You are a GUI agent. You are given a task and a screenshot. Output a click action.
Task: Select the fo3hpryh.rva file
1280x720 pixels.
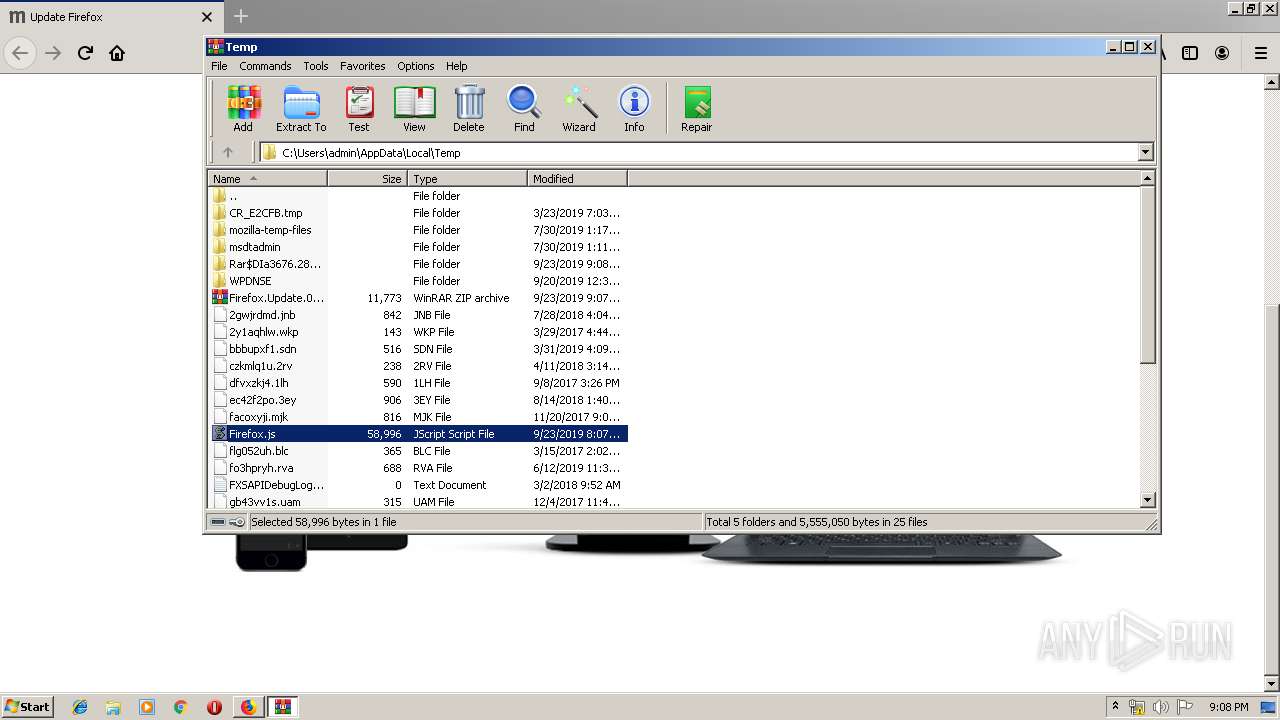(418, 468)
